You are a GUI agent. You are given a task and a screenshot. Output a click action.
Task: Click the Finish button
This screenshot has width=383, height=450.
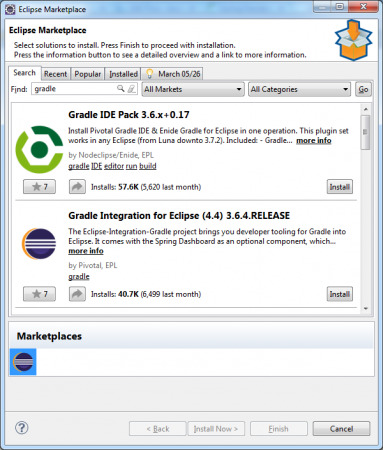tap(279, 429)
